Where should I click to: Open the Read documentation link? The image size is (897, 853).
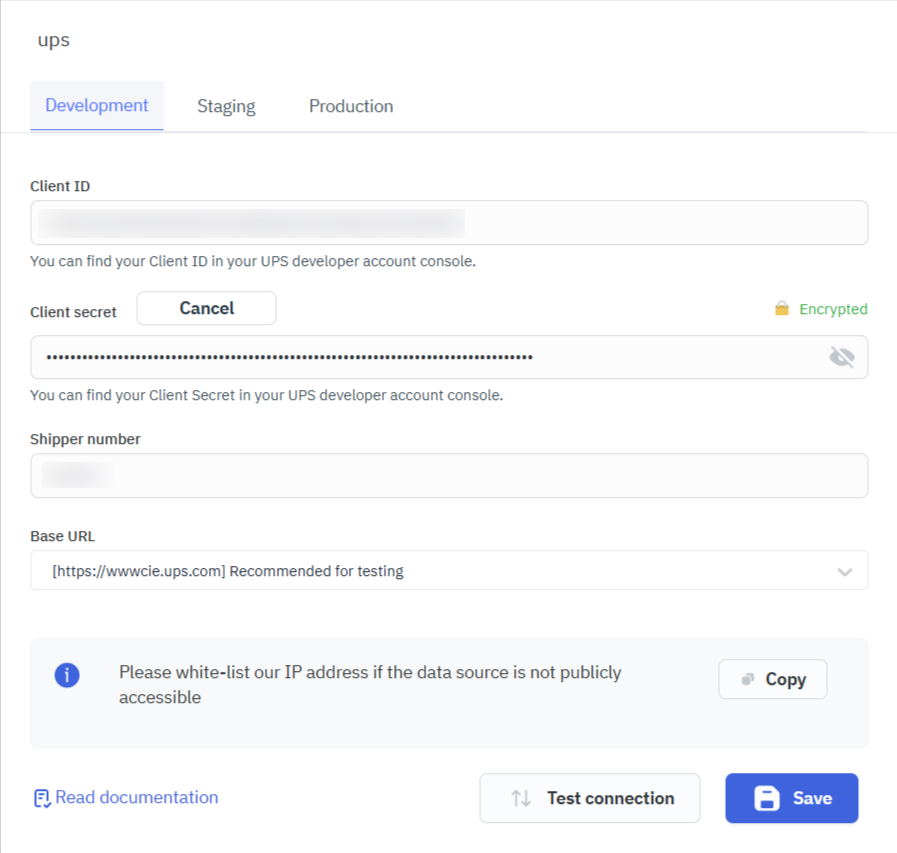pos(137,798)
